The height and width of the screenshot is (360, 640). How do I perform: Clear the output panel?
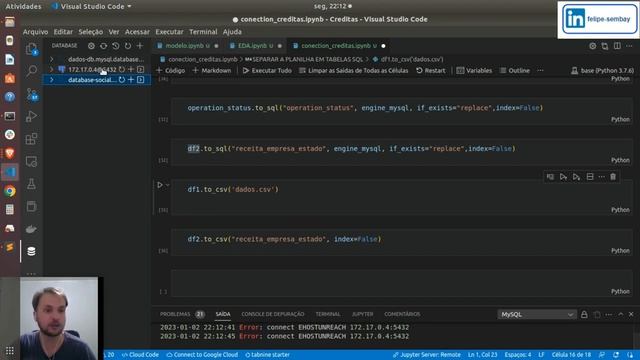tap(597, 314)
